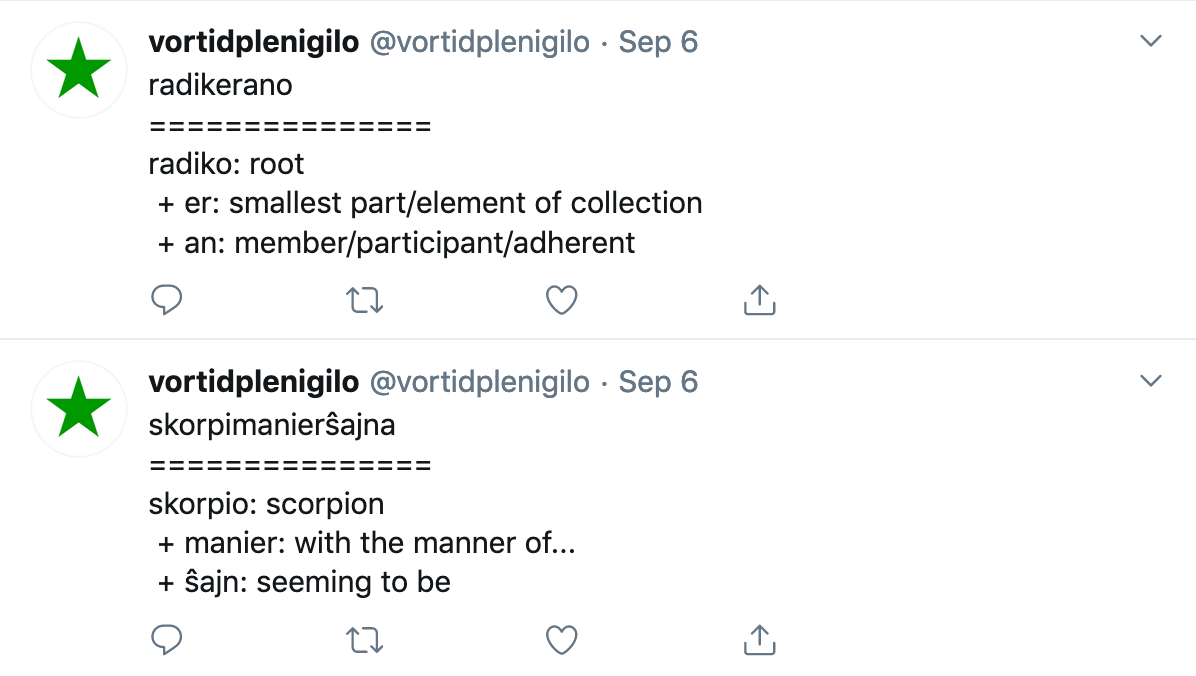Viewport: 1196px width, 676px height.
Task: Open Sep 6 timestamp of radikerano tweet
Action: (x=658, y=42)
